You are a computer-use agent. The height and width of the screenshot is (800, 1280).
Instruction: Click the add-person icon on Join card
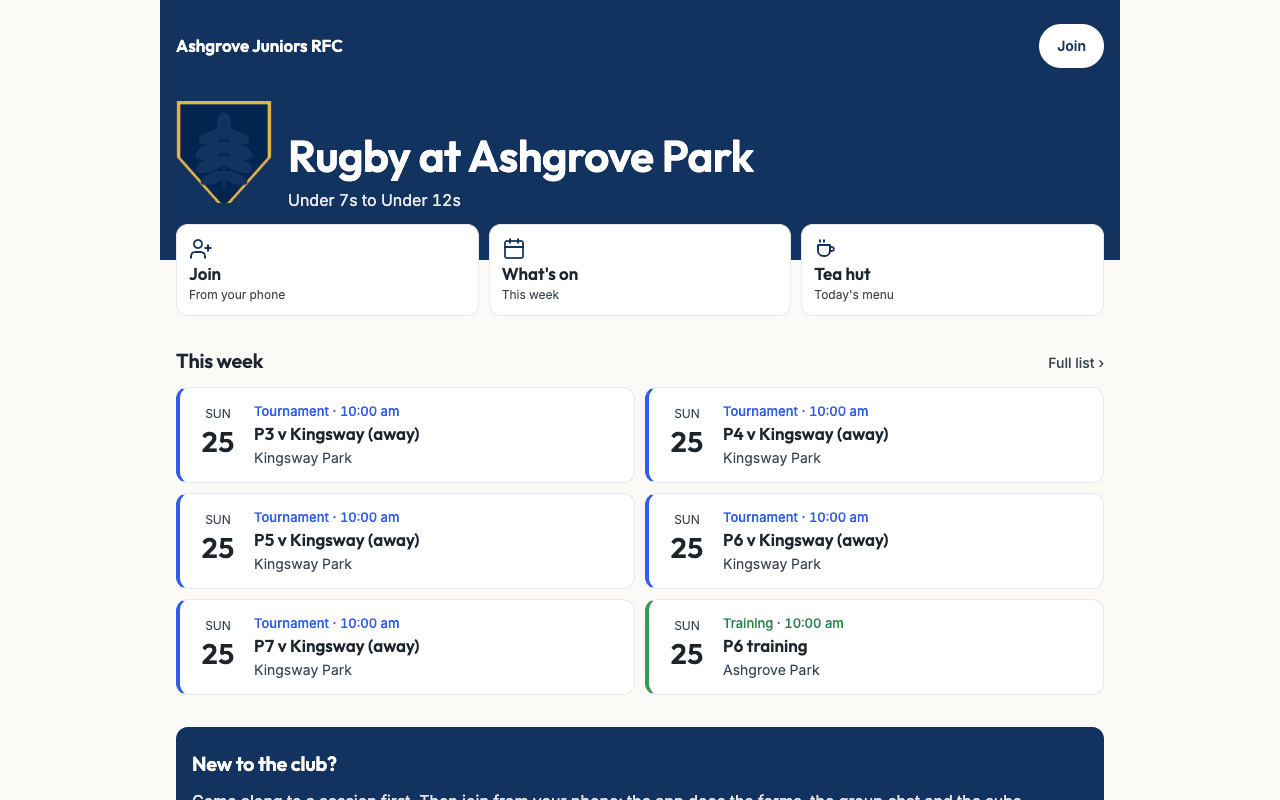pos(201,248)
